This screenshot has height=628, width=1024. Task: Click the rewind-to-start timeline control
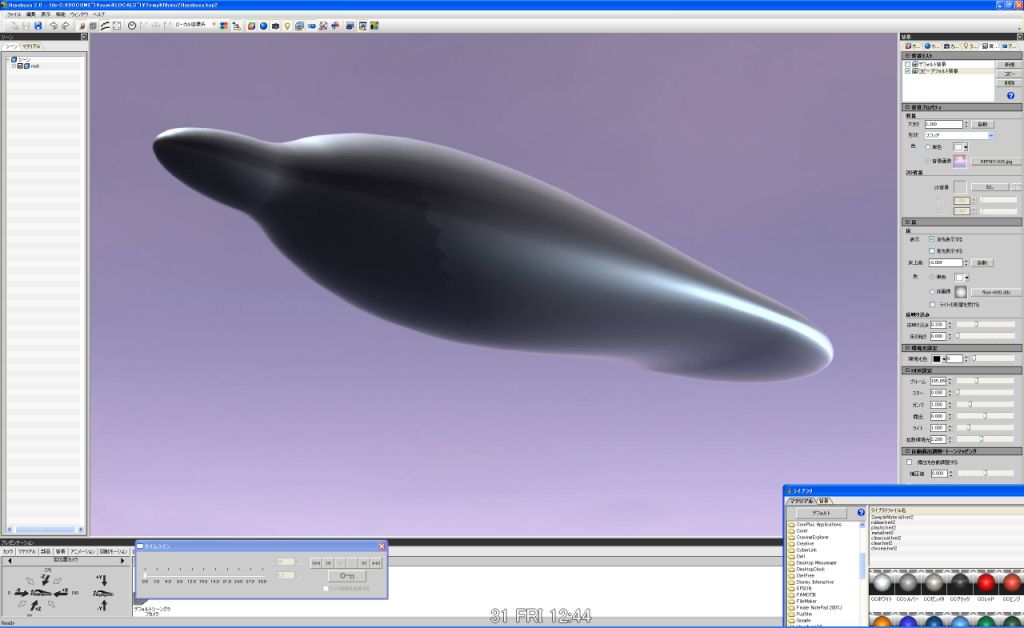click(x=315, y=563)
